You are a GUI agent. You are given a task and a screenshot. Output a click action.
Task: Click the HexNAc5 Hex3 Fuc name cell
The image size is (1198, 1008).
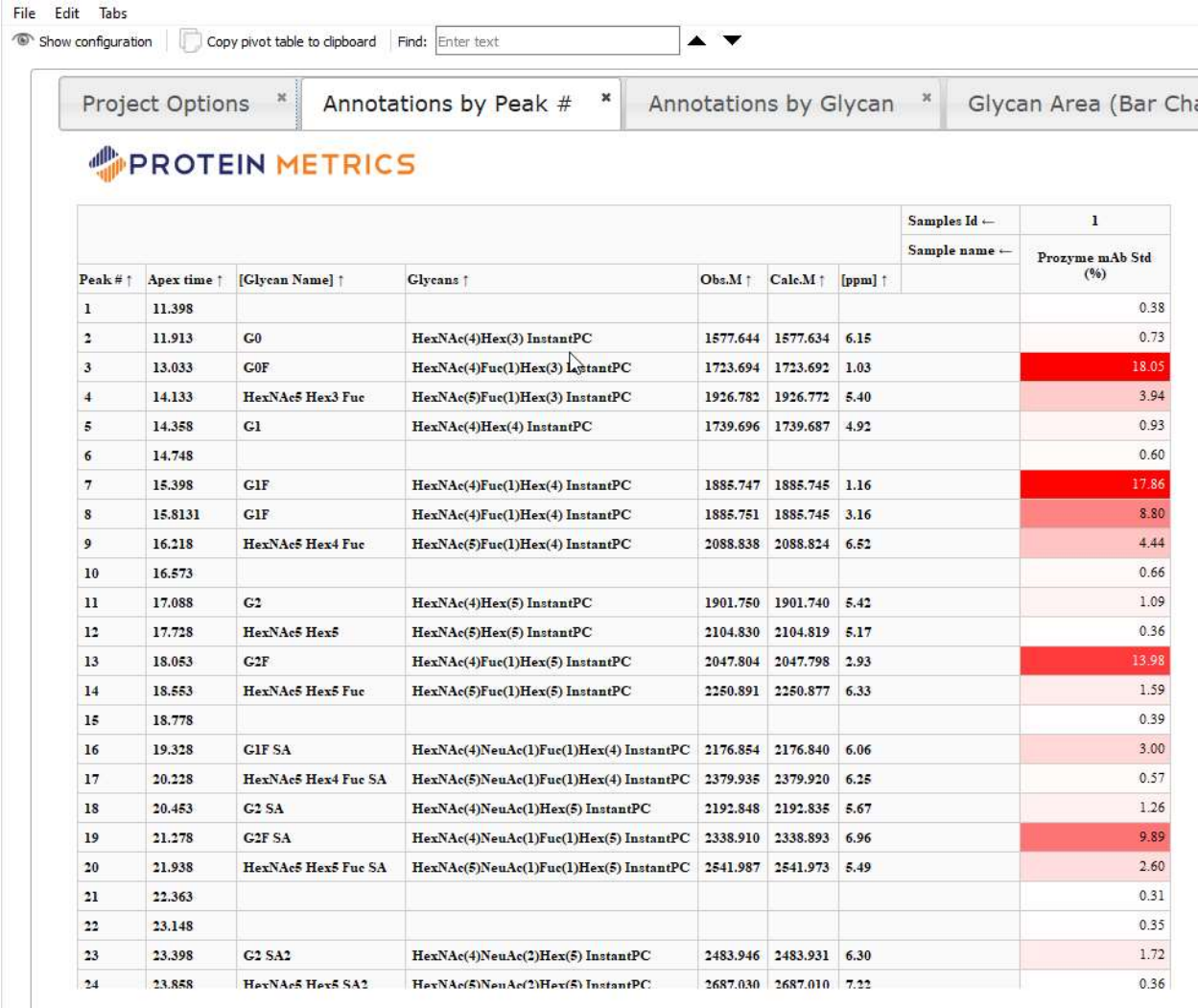tap(320, 397)
